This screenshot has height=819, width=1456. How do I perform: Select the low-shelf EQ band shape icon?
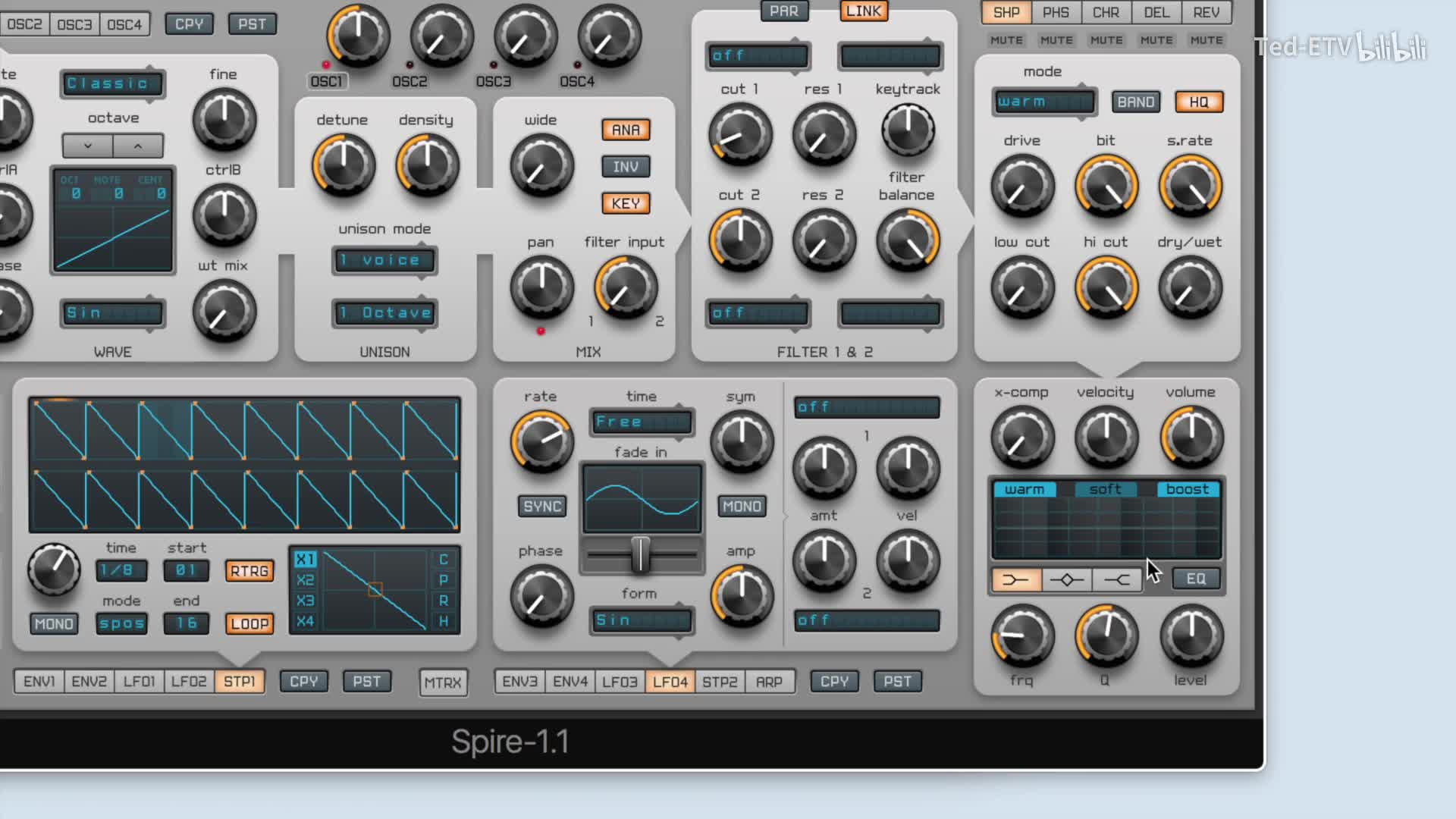[x=1015, y=580]
